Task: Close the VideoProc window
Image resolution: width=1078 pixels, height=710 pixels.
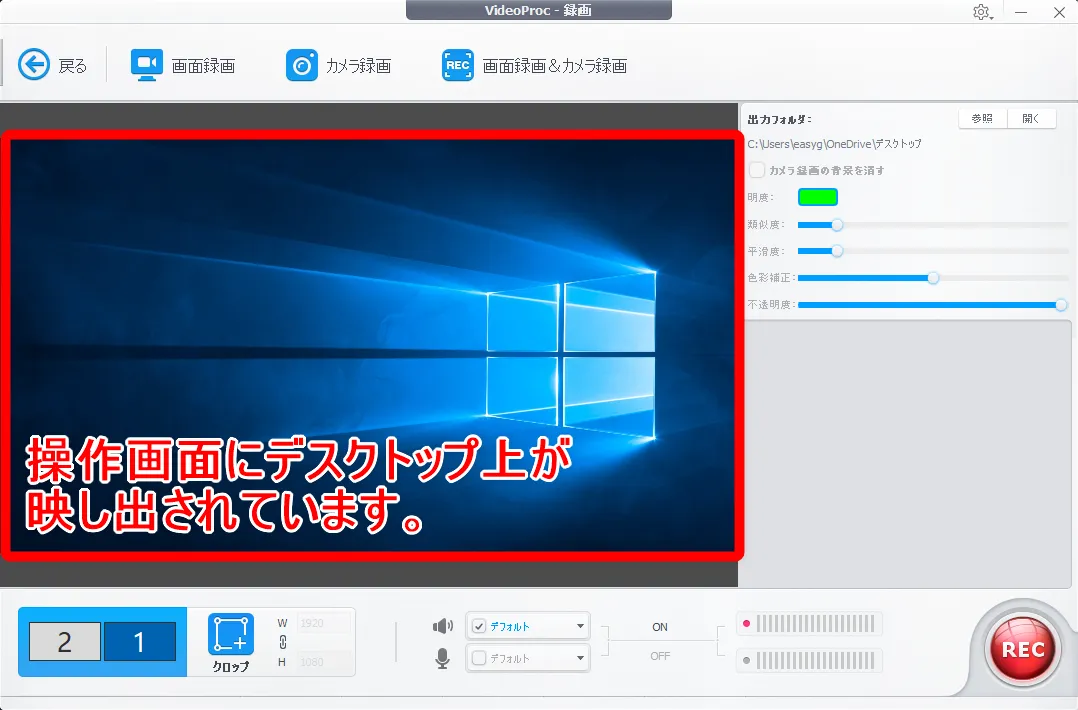Action: coord(1059,12)
